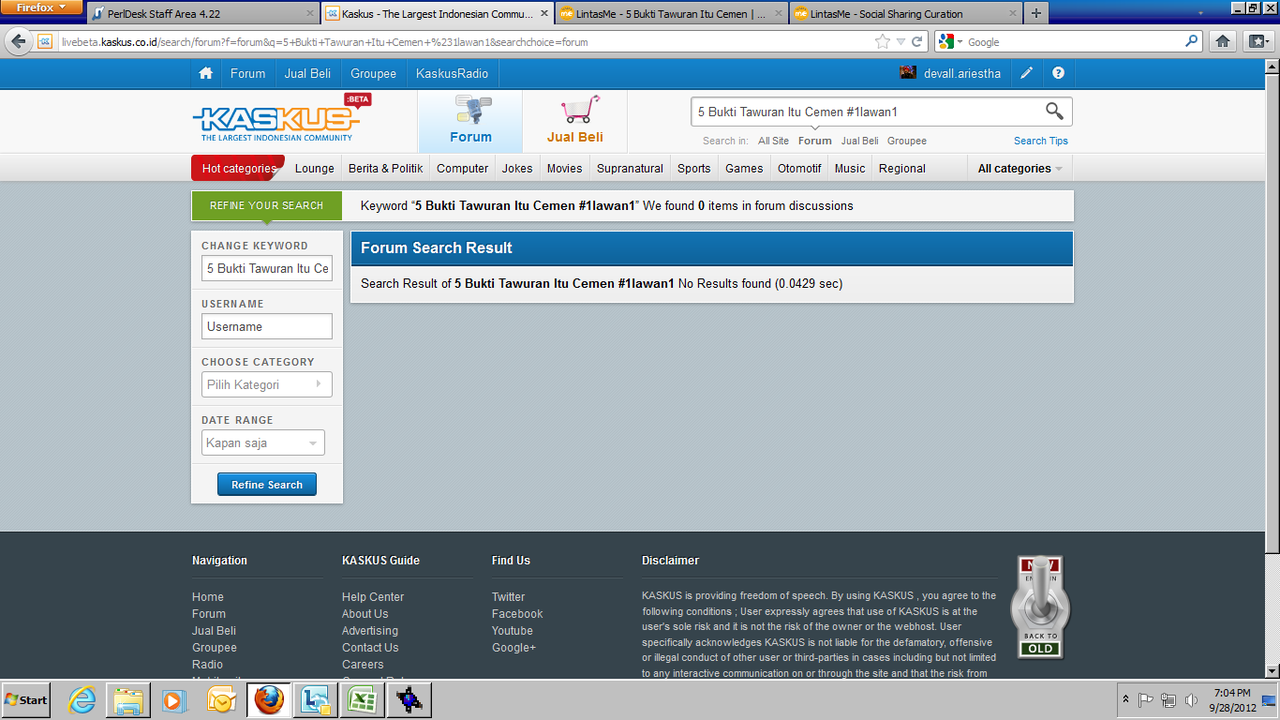
Task: Open the Otomotif category
Action: click(x=799, y=168)
